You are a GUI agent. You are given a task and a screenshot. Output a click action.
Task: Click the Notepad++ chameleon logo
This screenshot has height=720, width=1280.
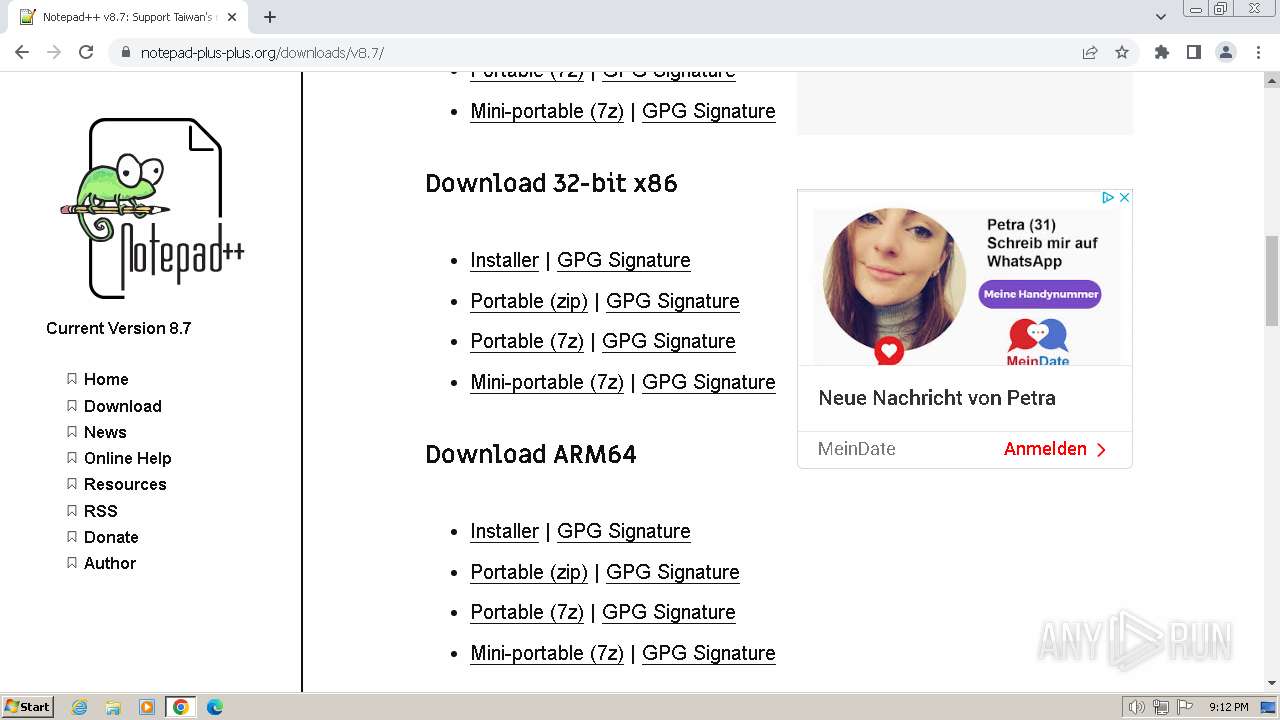[152, 208]
